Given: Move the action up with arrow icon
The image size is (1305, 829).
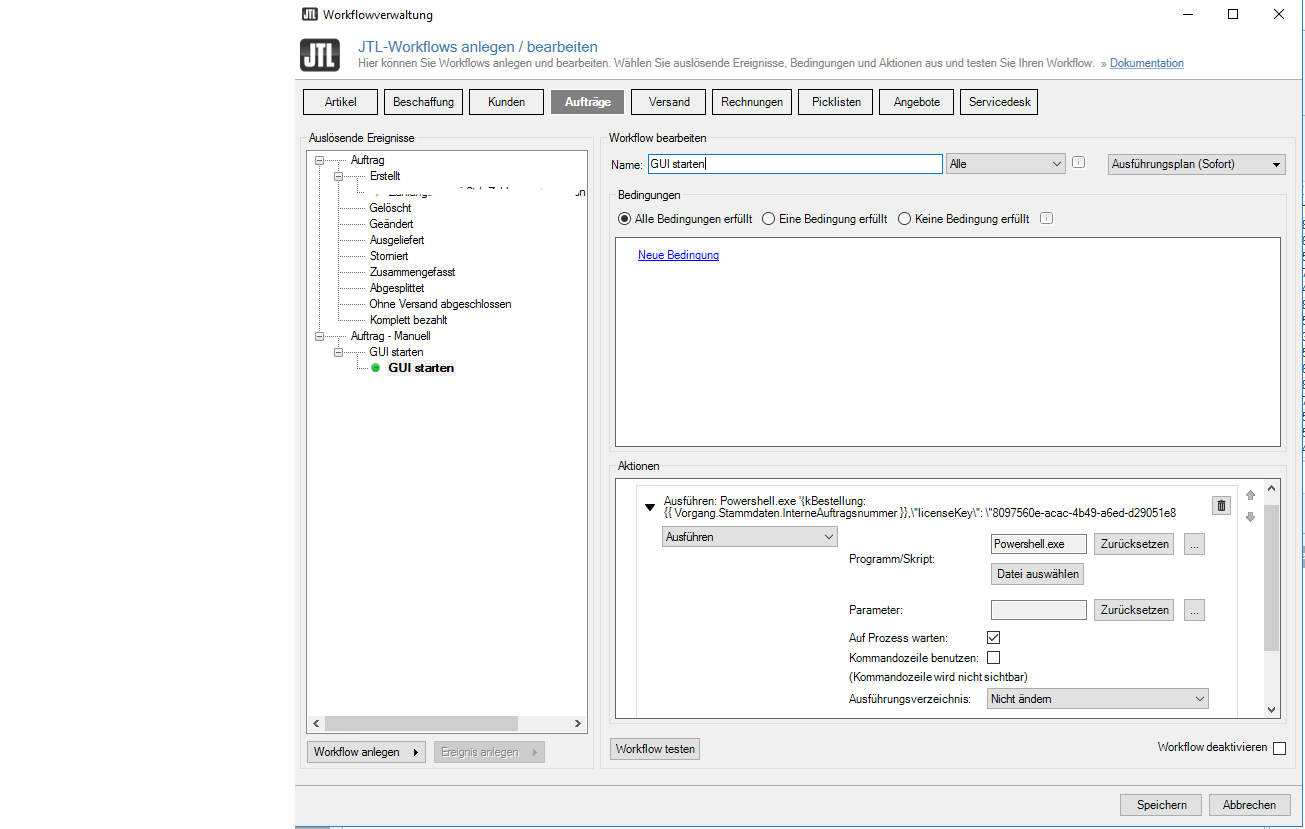Looking at the screenshot, I should (1250, 495).
